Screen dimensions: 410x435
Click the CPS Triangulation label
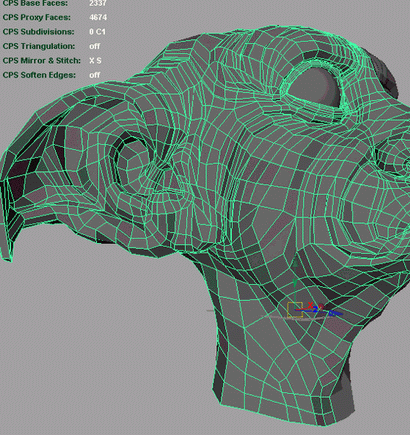[39, 46]
